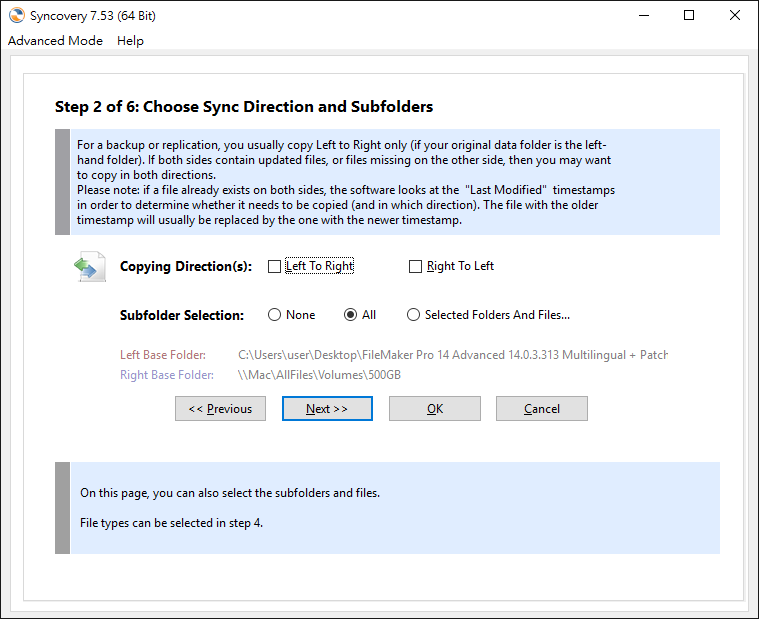The image size is (759, 619).
Task: Click the Left Base Folder label
Action: tap(163, 355)
